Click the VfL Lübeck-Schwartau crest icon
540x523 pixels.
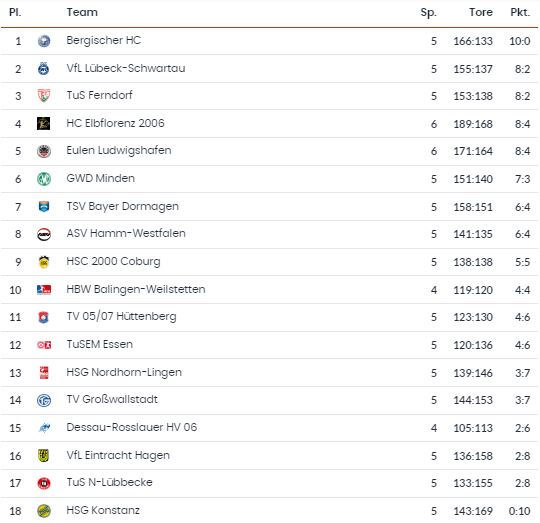[43, 69]
